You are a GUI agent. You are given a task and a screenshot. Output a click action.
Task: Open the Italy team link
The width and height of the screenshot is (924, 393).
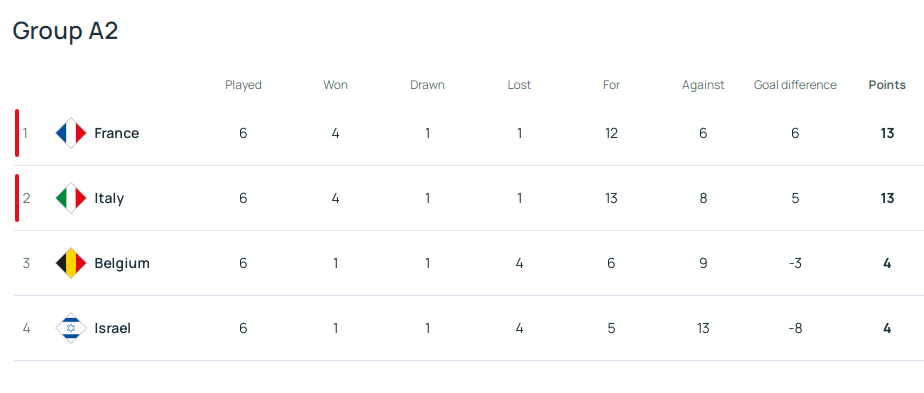point(109,198)
